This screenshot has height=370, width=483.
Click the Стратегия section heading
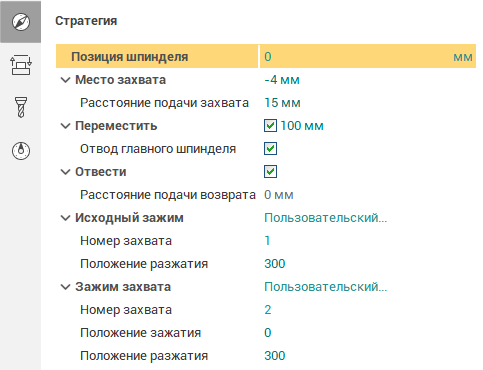point(86,21)
